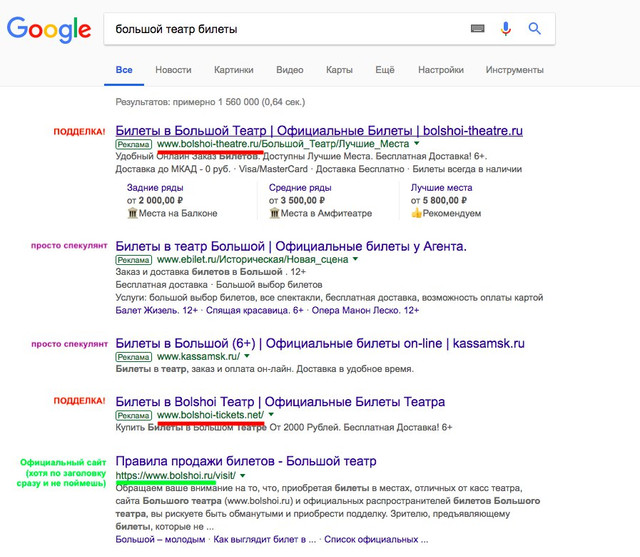Open the Лучшие места sitelink
The width and height of the screenshot is (640, 557).
pyautogui.click(x=442, y=188)
